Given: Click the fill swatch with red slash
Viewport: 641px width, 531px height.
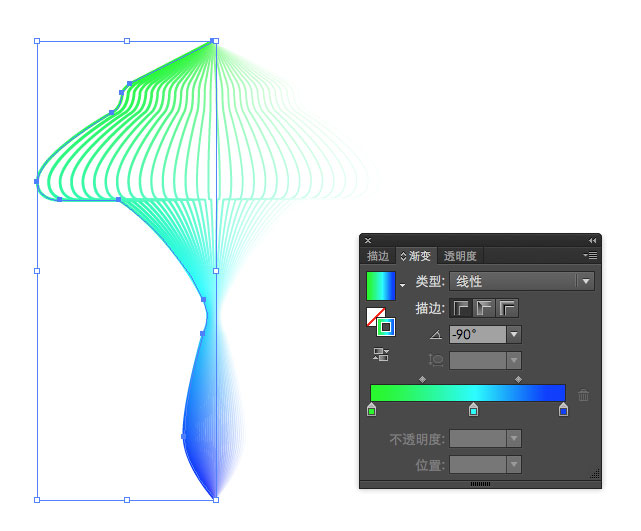Looking at the screenshot, I should pyautogui.click(x=375, y=316).
